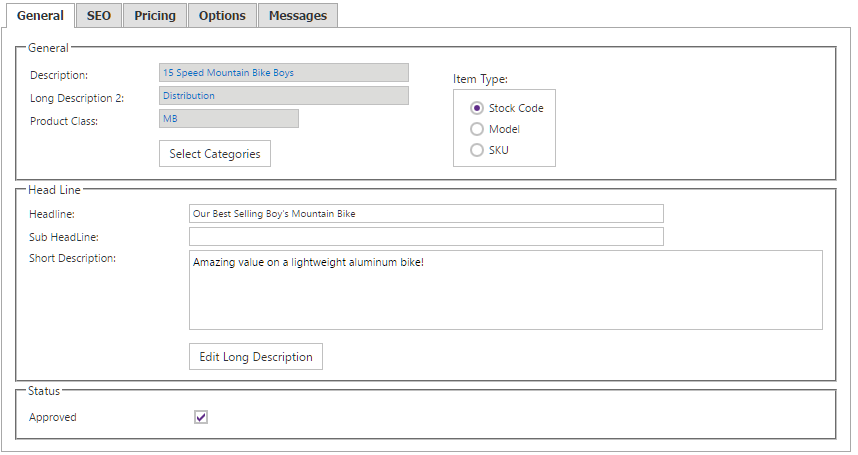Focus the Headline text input

(426, 214)
